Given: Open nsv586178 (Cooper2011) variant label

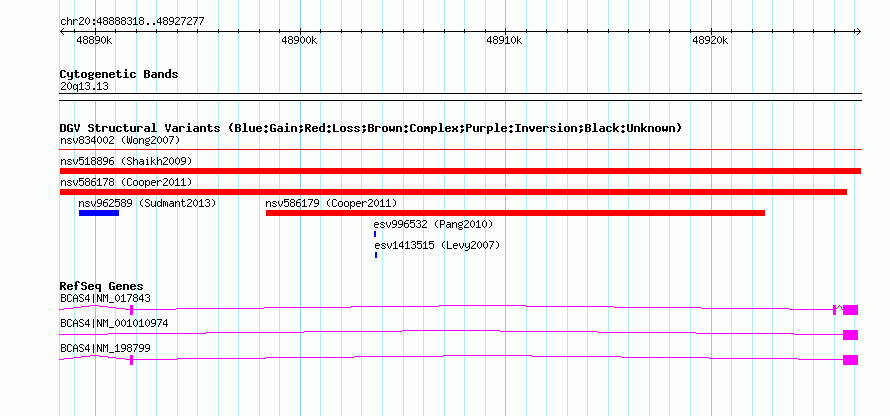Looking at the screenshot, I should click(x=126, y=183).
